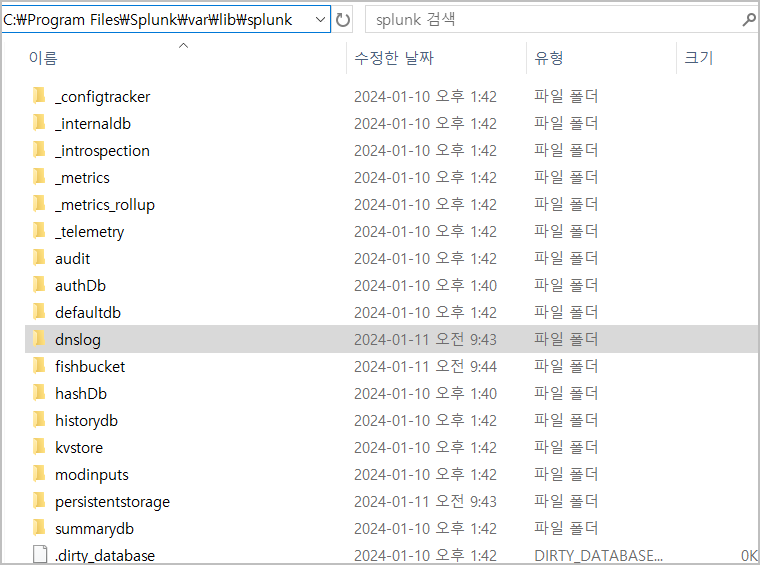
Task: Click the fishbucket modified date 오전 9:44
Action: point(426,367)
